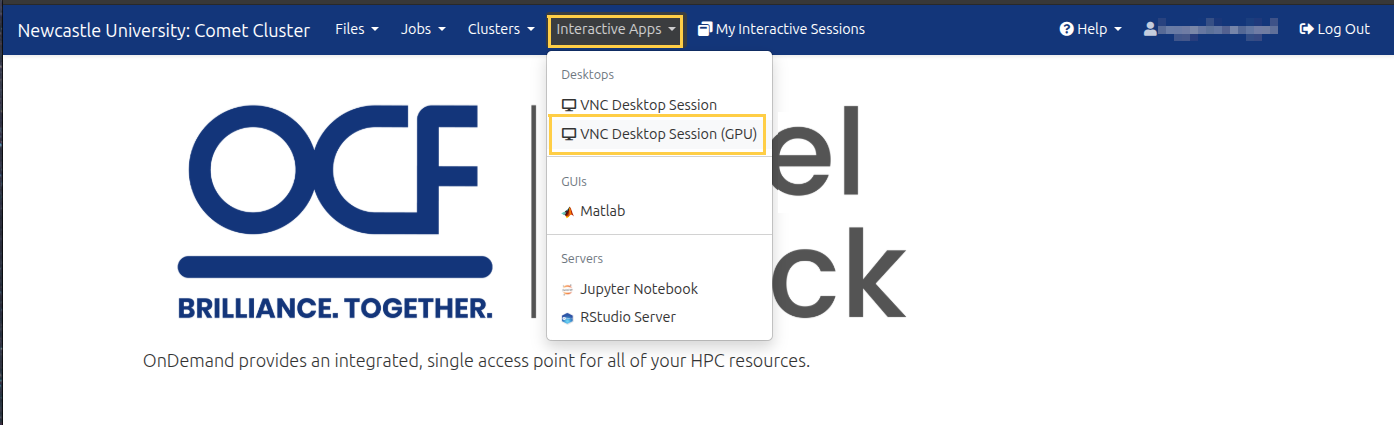Go to Newcastle University: Comet Cluster home

[x=164, y=30]
